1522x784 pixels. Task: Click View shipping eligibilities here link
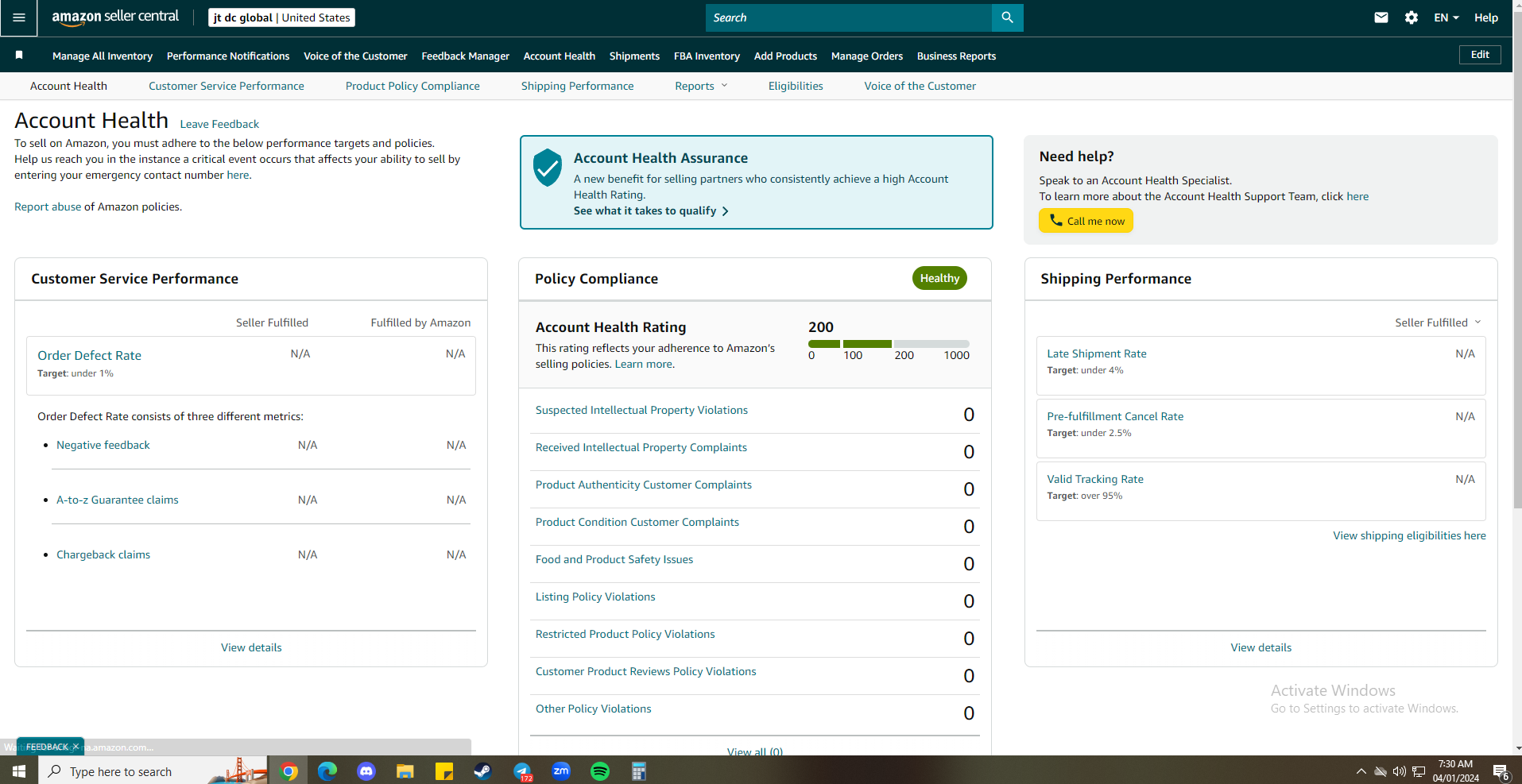coord(1409,535)
